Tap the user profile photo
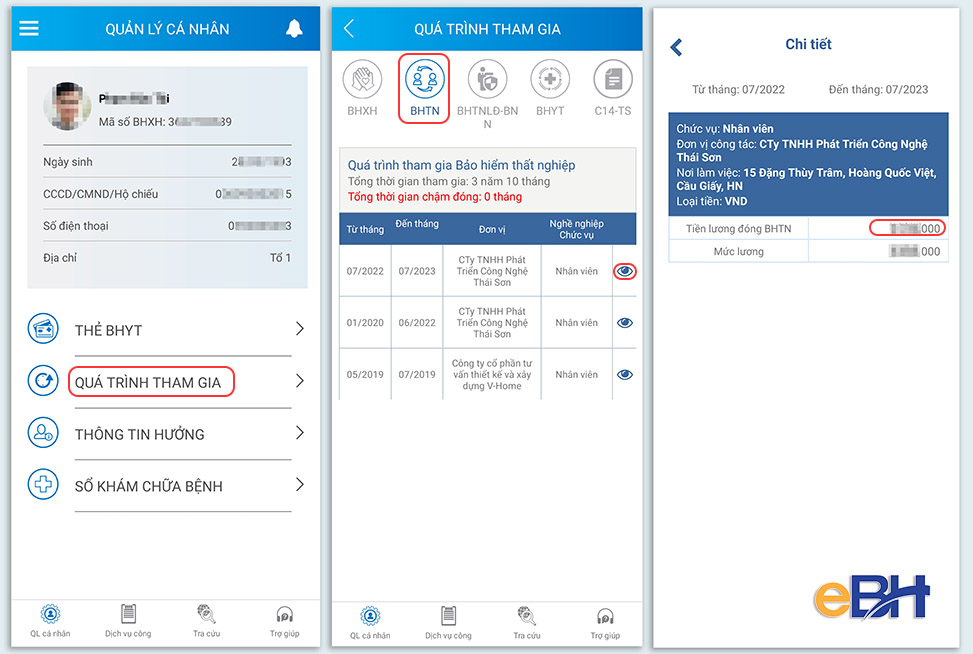This screenshot has width=973, height=654. click(x=68, y=106)
